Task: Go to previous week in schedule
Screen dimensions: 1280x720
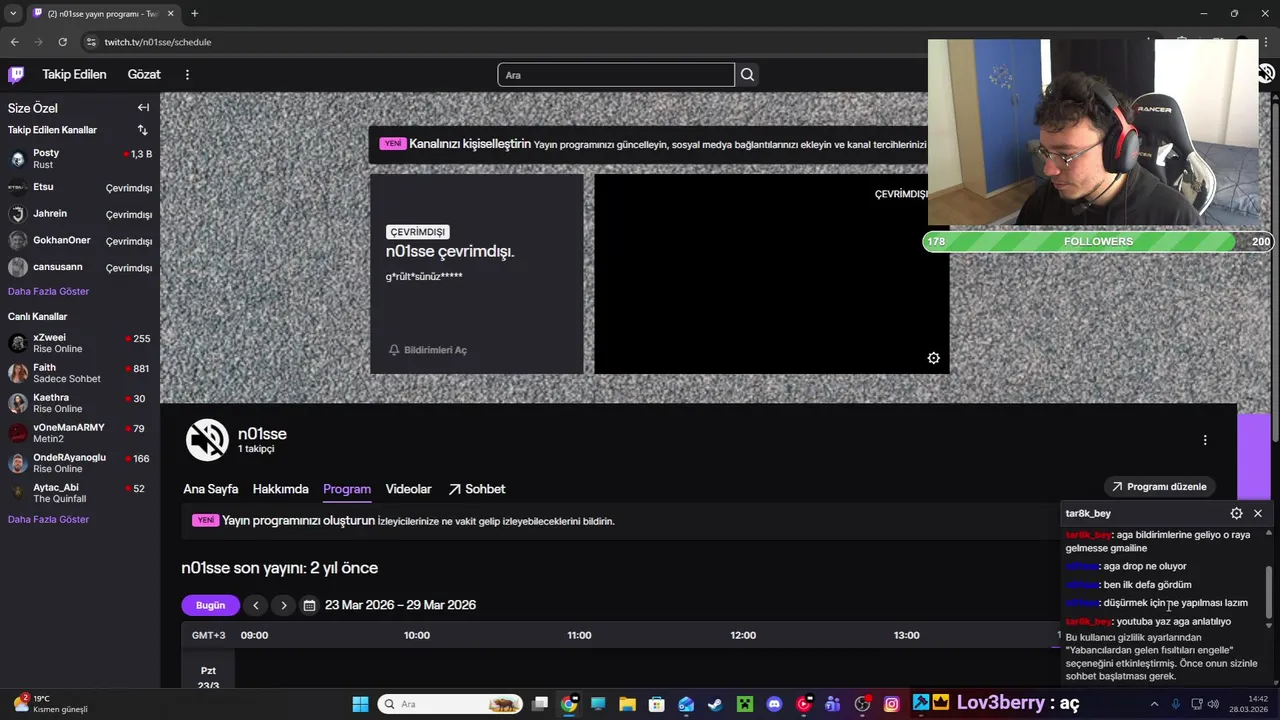Action: [256, 605]
